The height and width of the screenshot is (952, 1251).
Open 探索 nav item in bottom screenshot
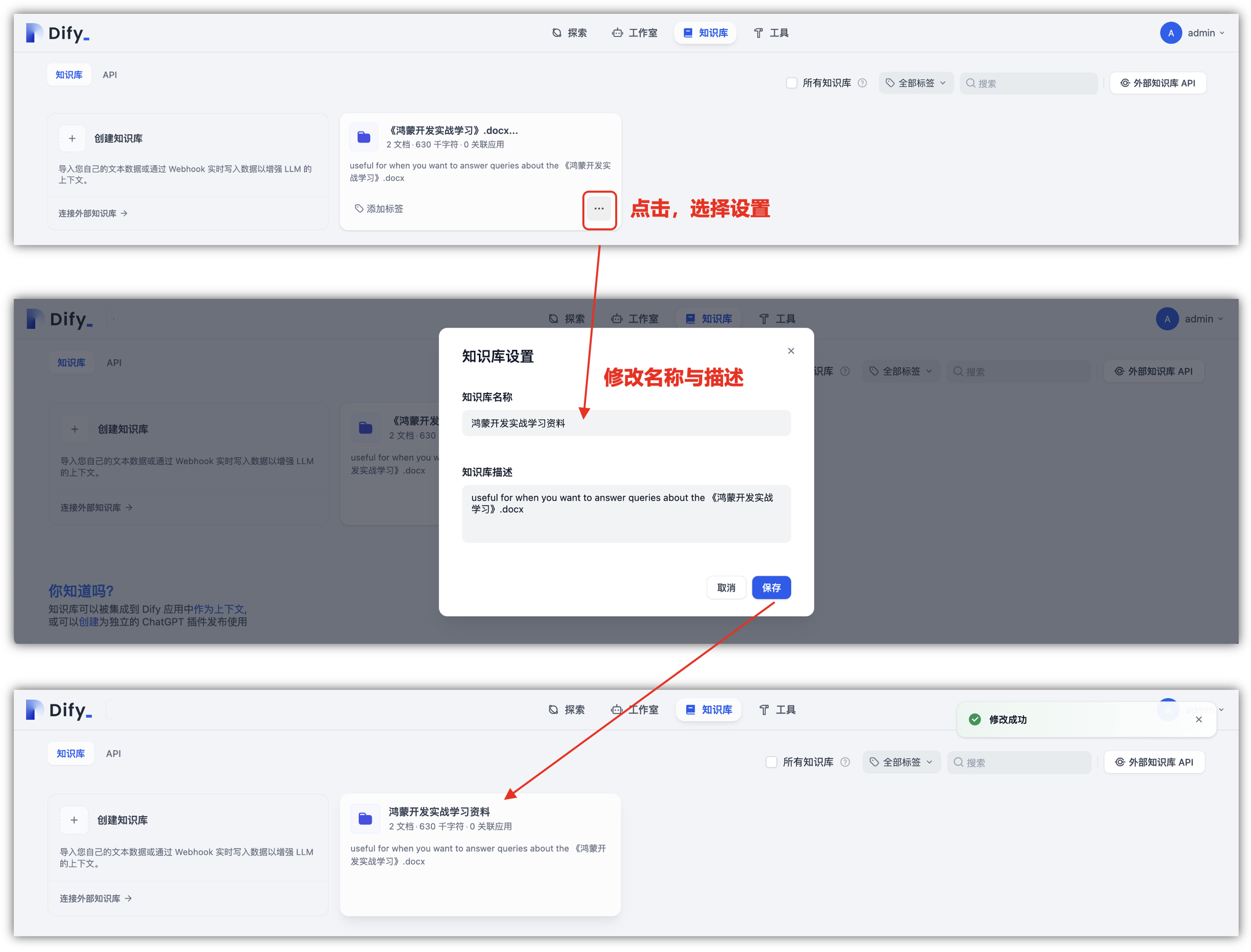(x=566, y=709)
